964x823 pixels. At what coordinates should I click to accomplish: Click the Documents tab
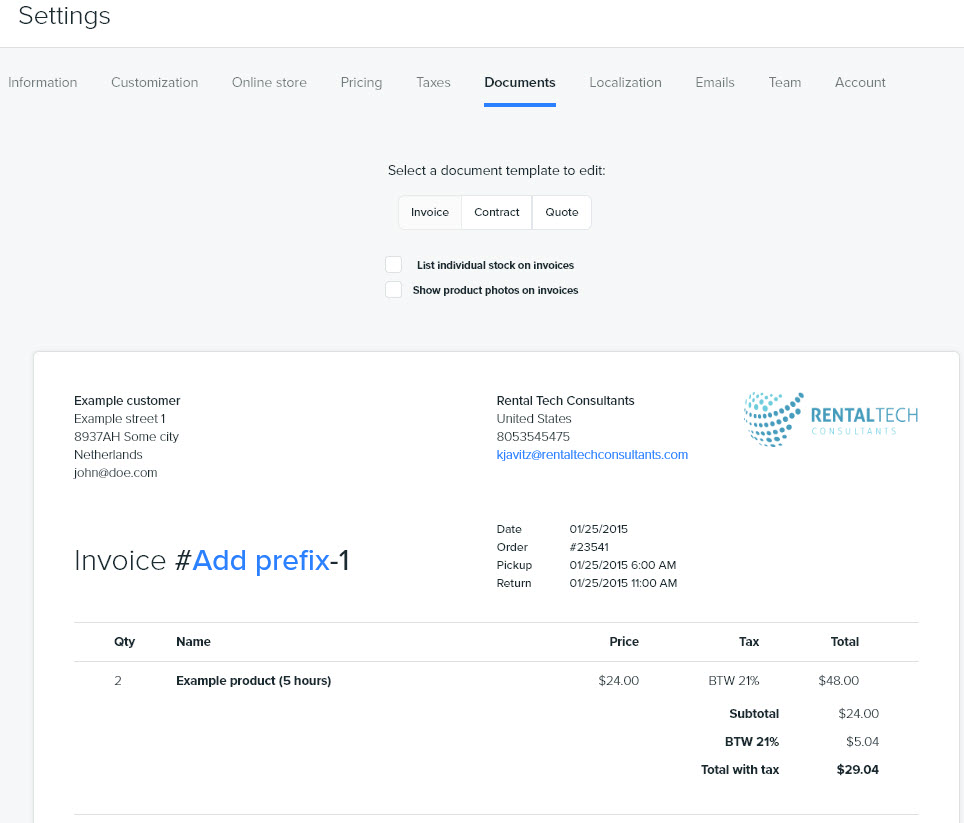tap(520, 82)
